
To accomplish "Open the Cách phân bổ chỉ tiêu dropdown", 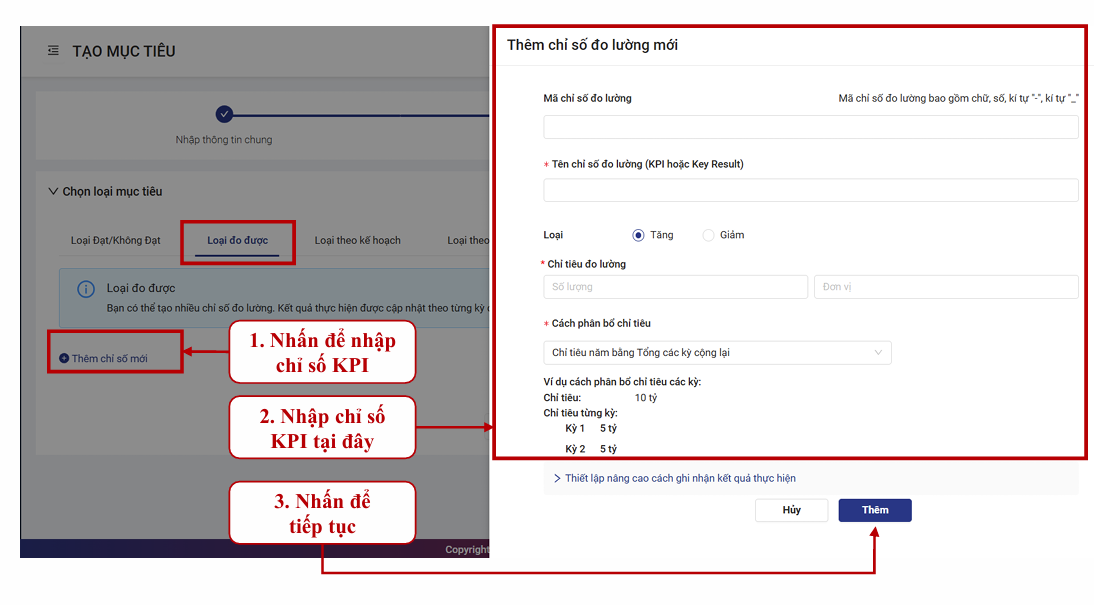I will [717, 353].
